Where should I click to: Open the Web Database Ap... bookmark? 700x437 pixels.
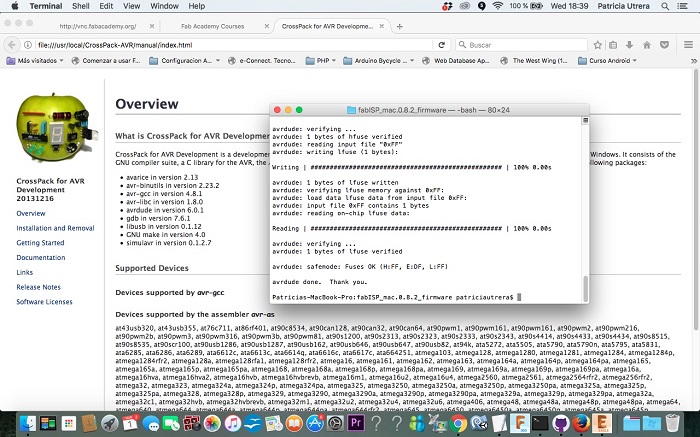click(456, 60)
